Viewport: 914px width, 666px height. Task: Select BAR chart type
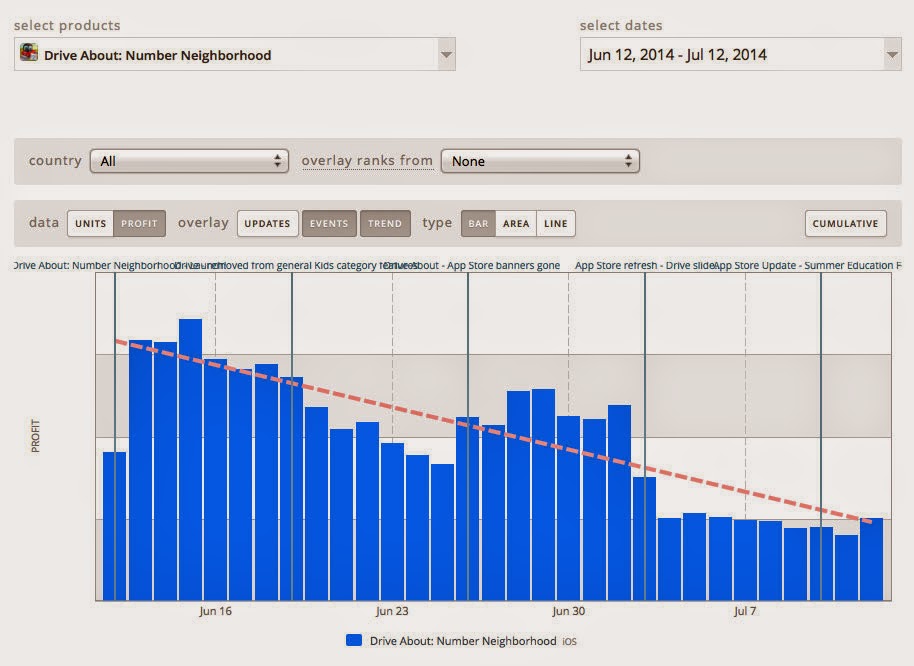pyautogui.click(x=478, y=224)
